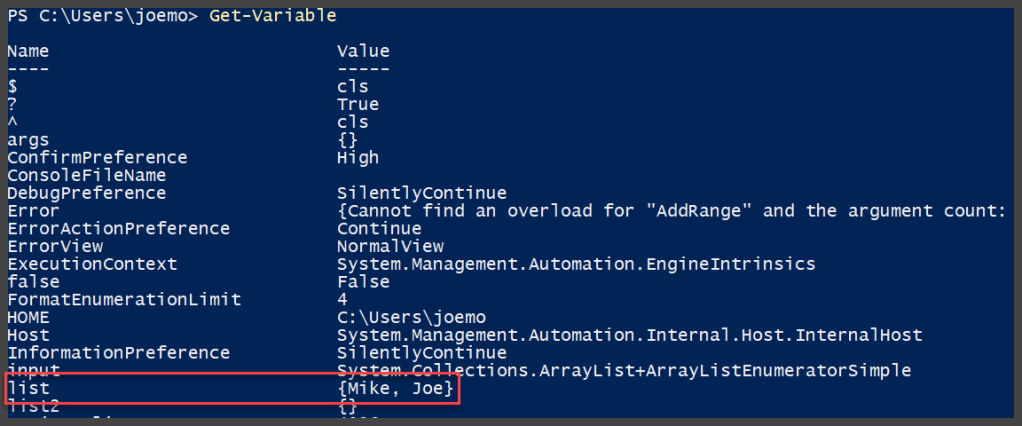Select the InformationPreference variable name
The width and height of the screenshot is (1022, 426).
click(118, 353)
